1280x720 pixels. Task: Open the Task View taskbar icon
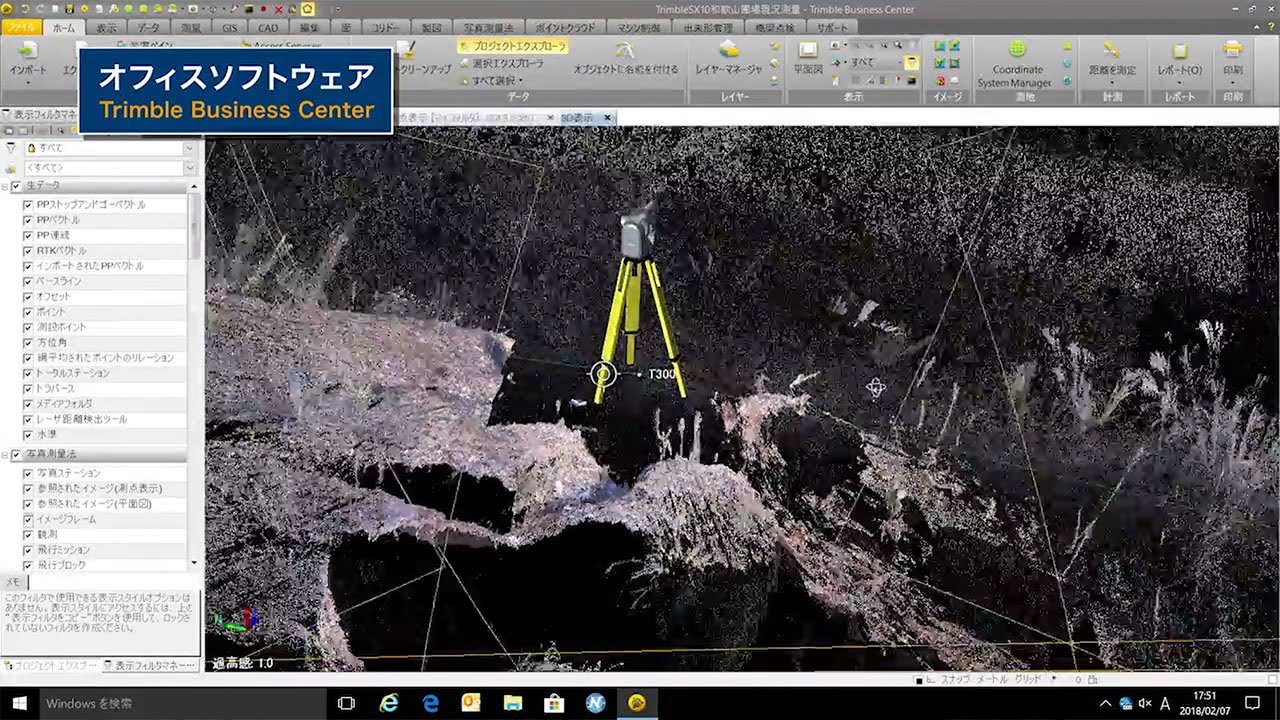click(346, 703)
